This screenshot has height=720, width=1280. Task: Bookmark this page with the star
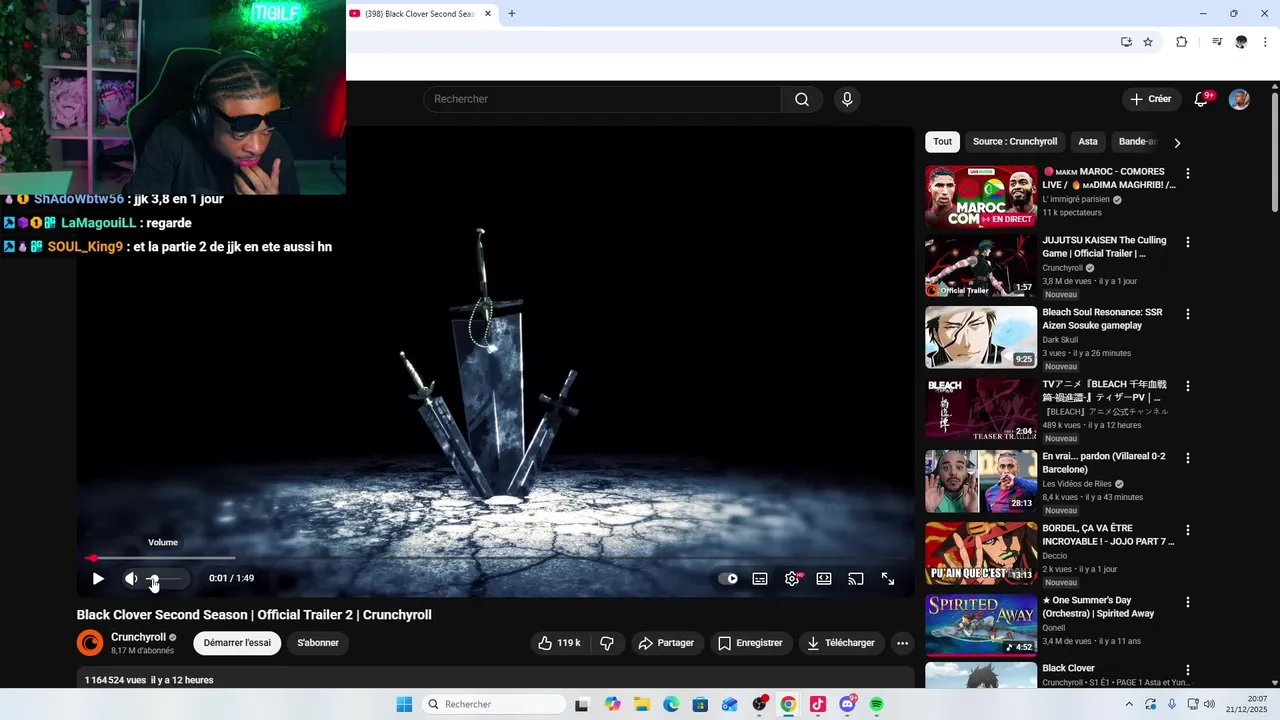tap(1148, 42)
